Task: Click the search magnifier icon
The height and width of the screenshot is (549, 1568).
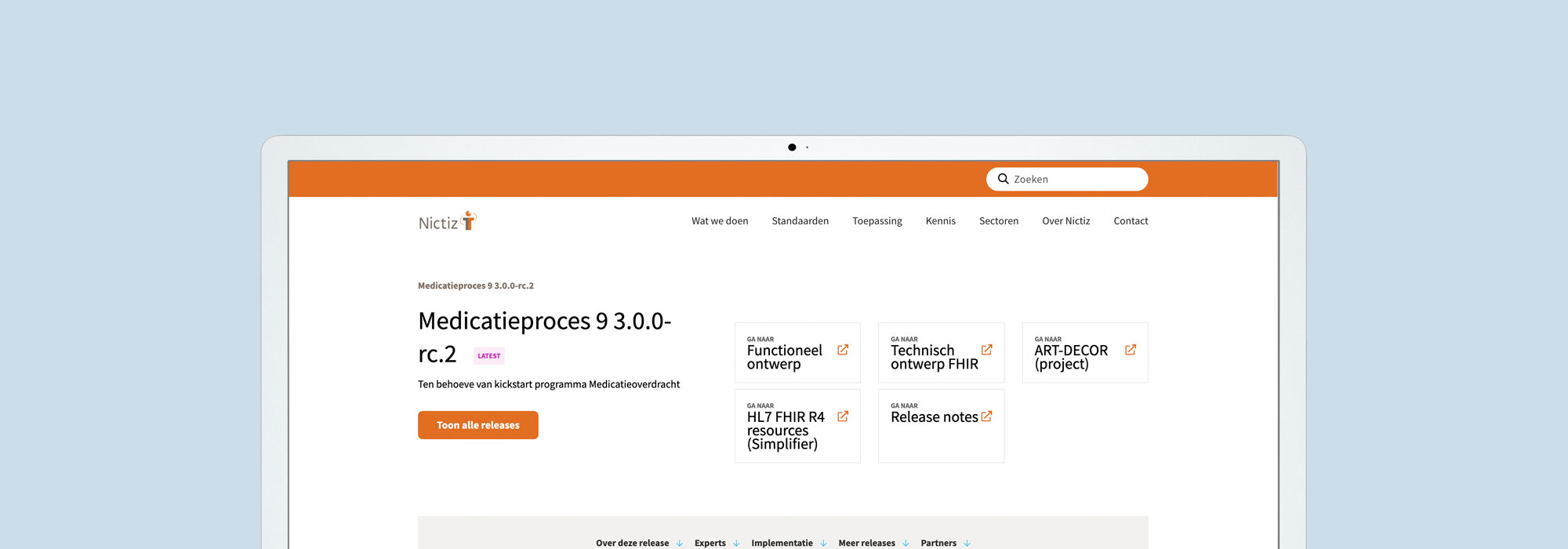Action: click(x=1003, y=179)
